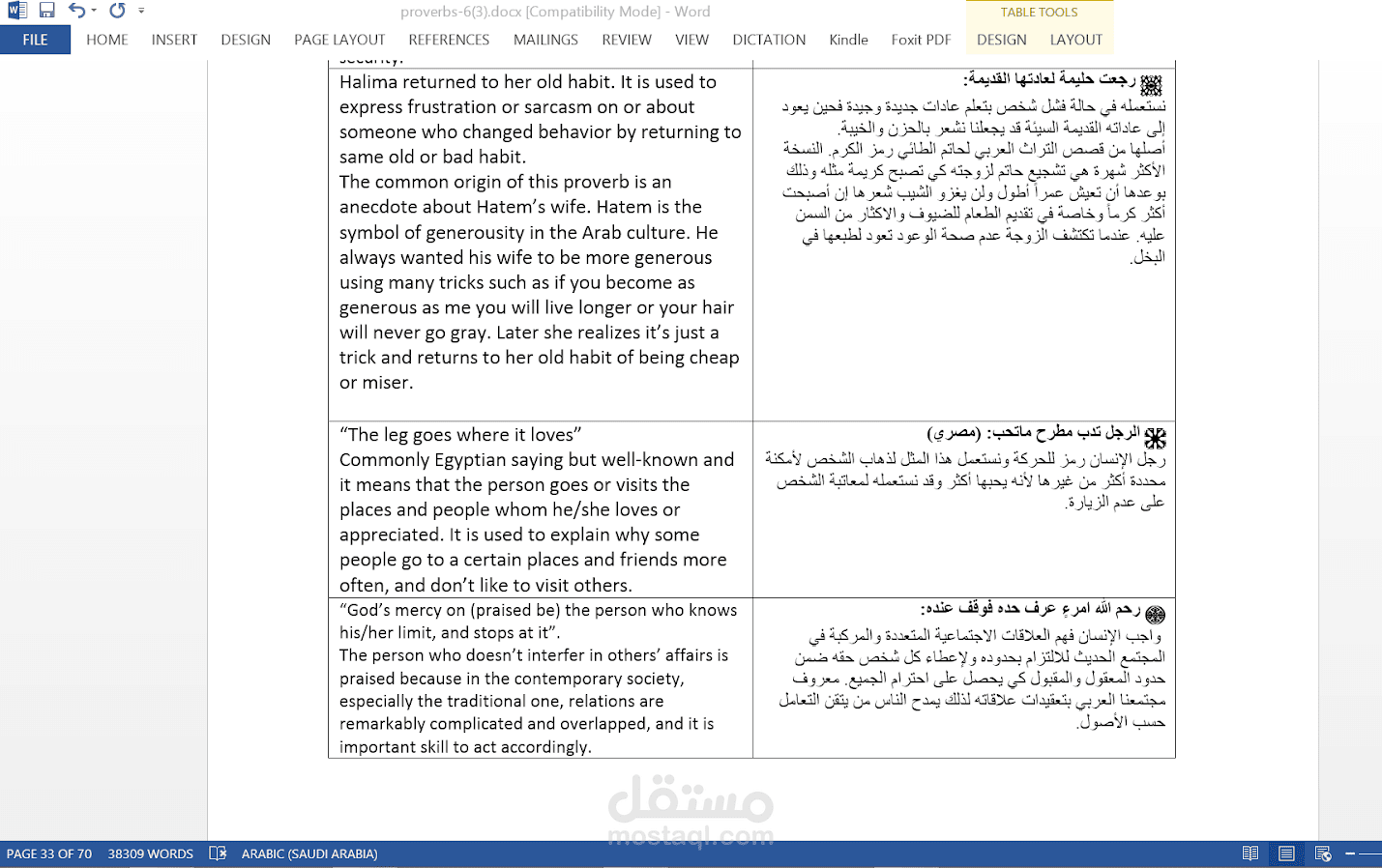Click the text '"The leg goes where it loves"'

(460, 435)
